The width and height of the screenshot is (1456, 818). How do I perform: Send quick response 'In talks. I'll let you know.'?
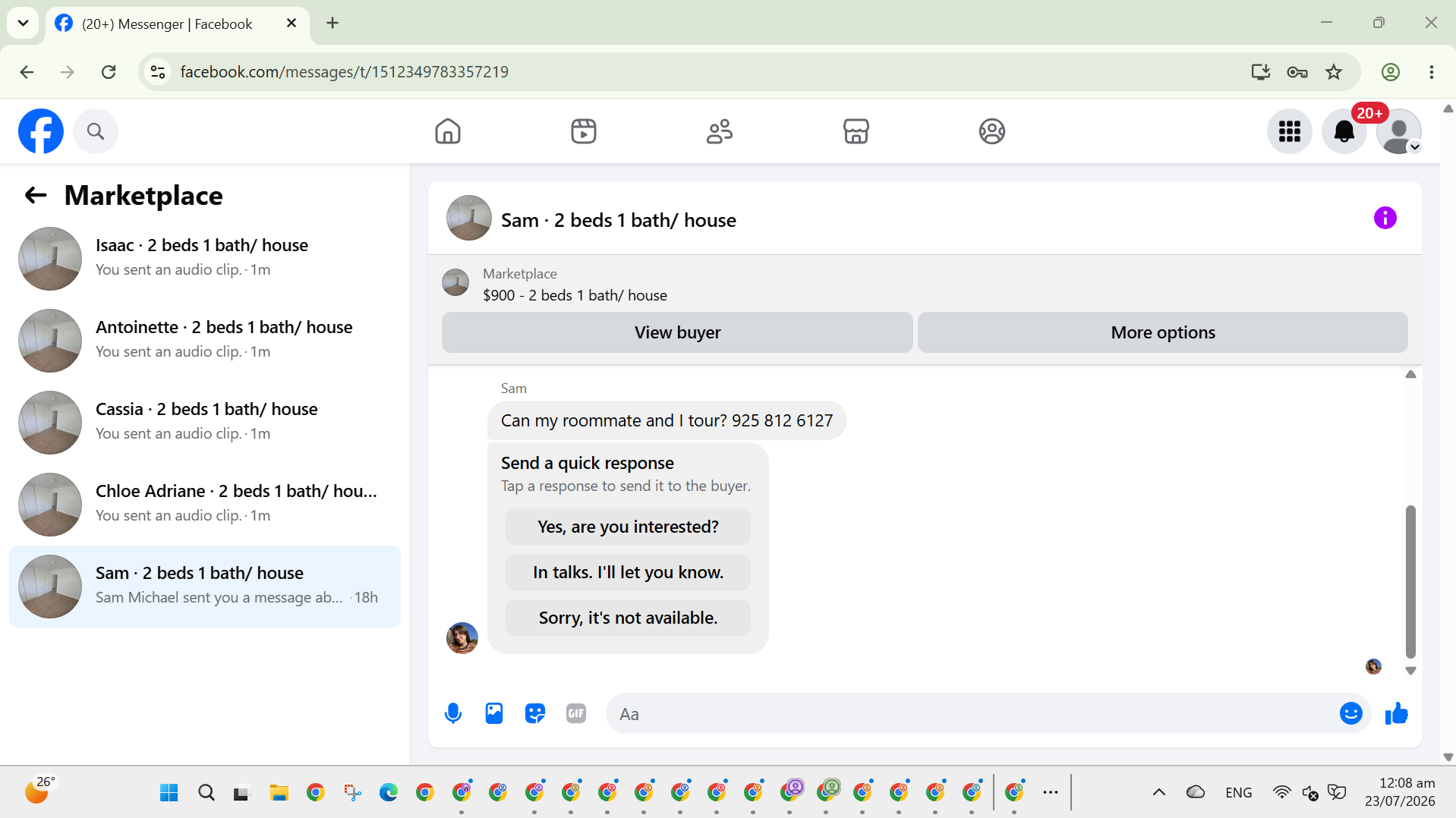(x=628, y=572)
